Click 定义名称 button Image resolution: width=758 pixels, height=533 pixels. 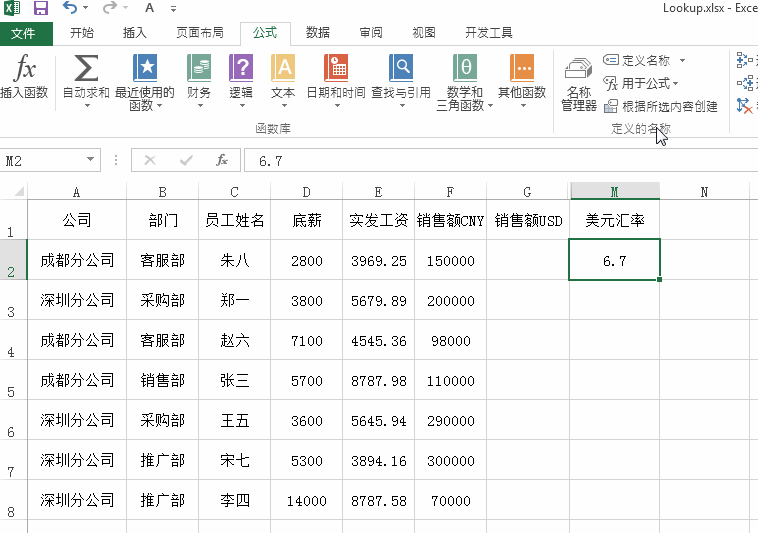point(636,60)
